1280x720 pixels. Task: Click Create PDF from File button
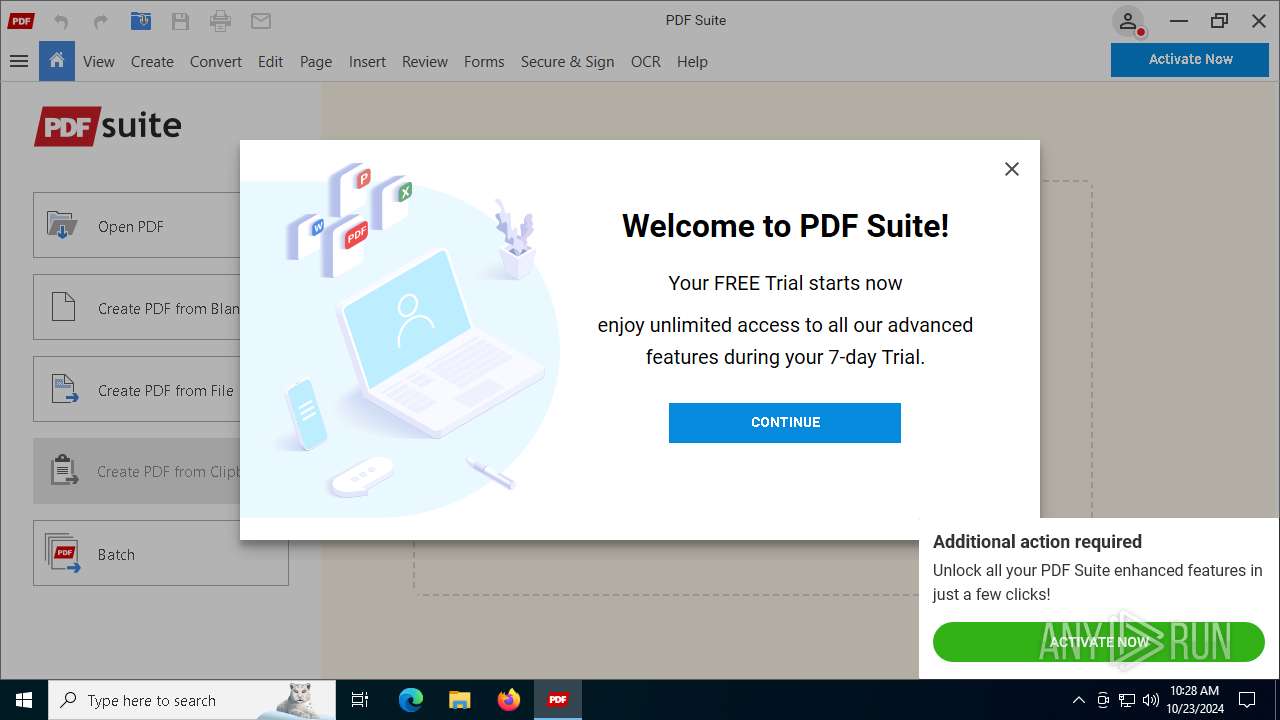click(137, 390)
